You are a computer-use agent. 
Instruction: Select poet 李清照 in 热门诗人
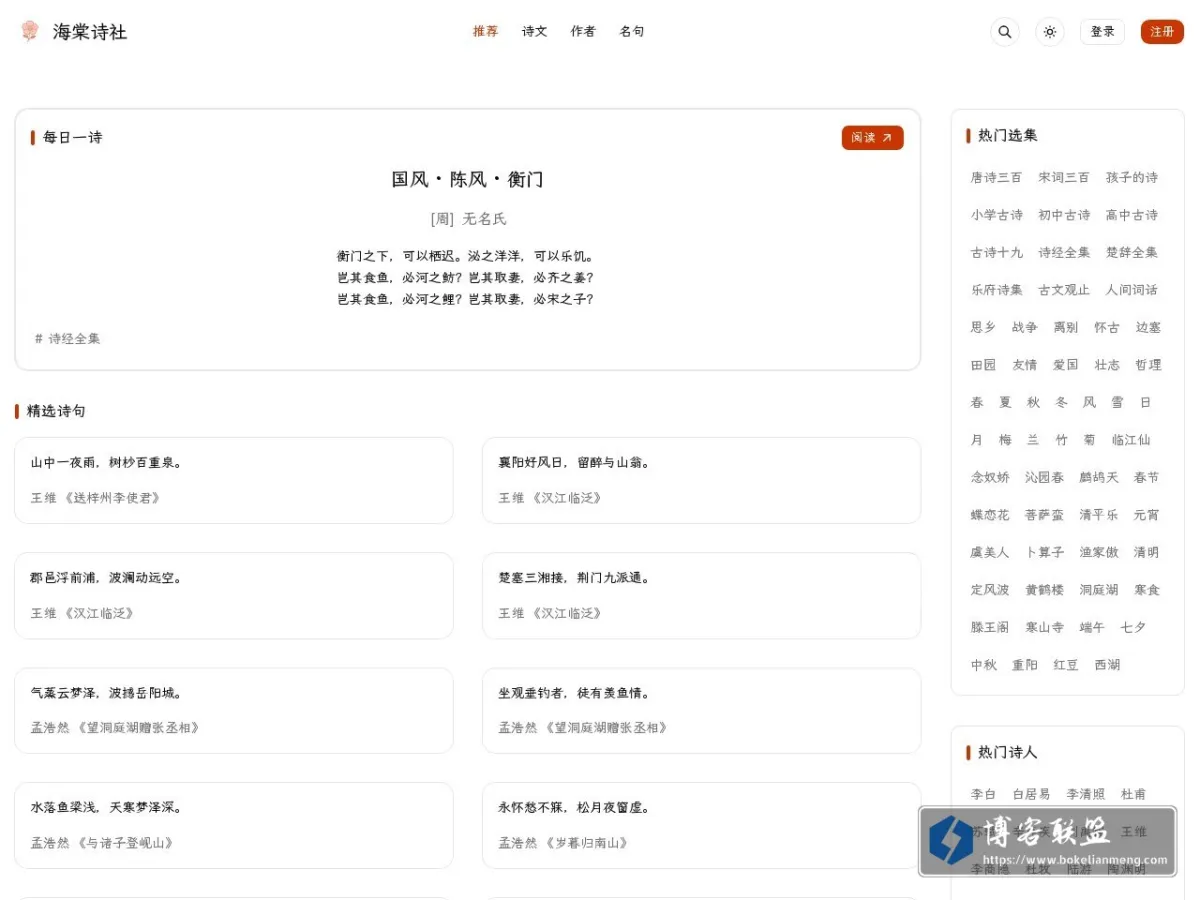[1086, 795]
